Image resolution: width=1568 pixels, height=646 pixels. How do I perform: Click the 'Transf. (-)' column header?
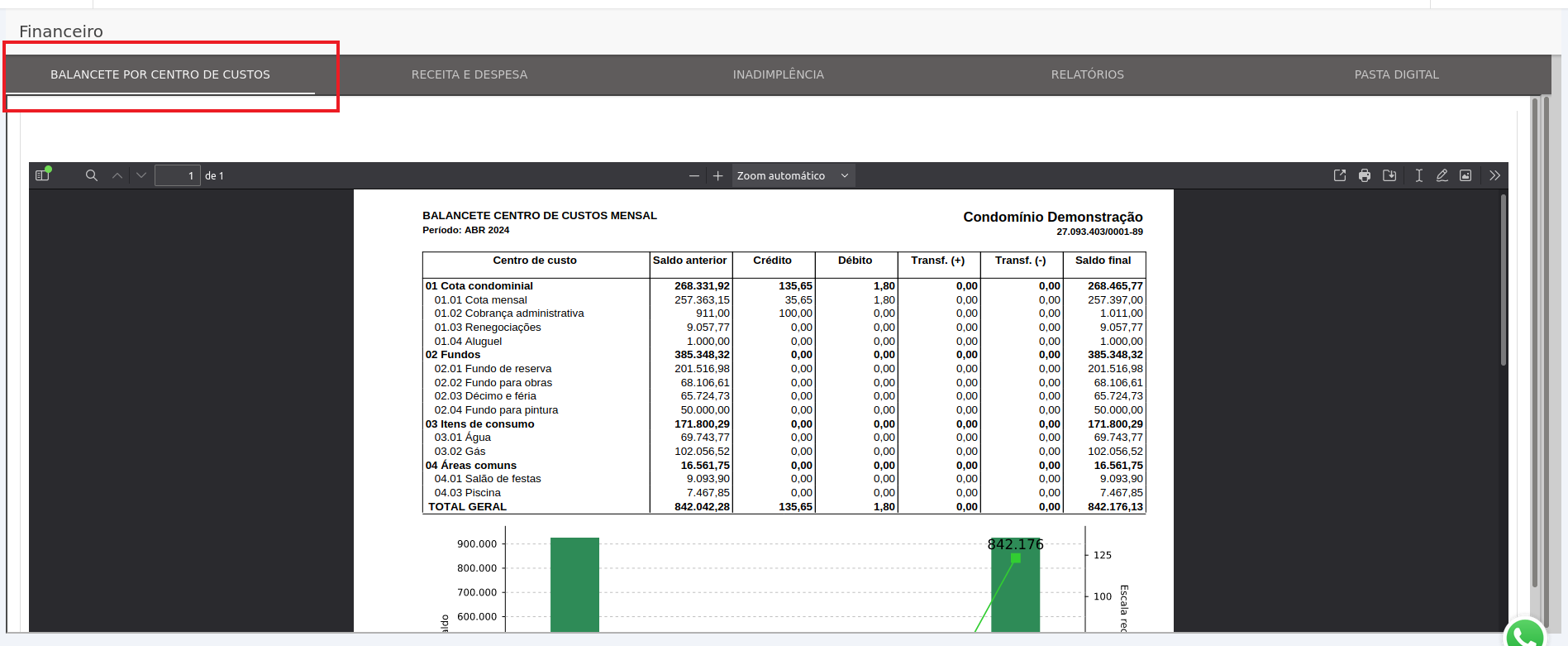pos(1020,261)
